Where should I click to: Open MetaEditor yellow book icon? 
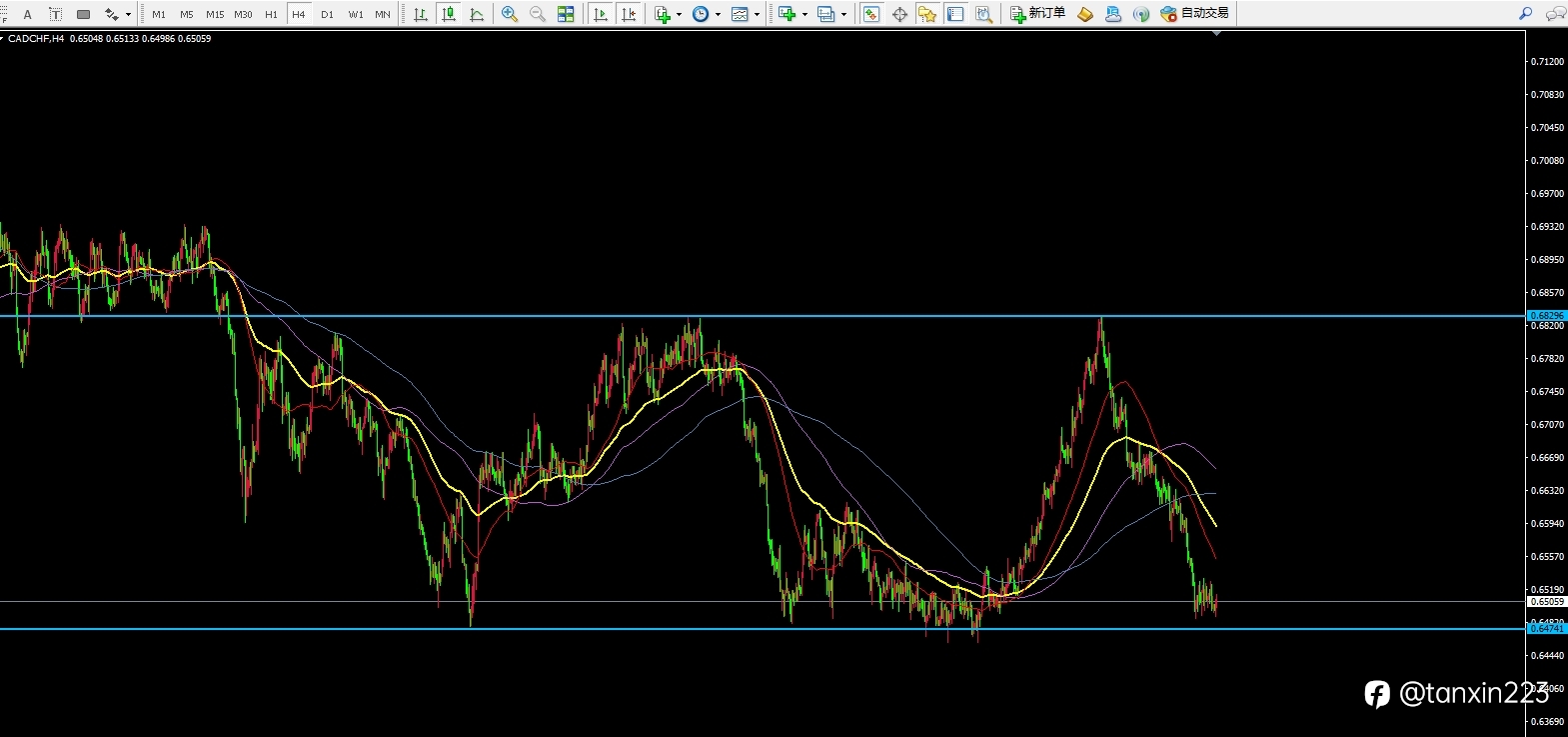1085,14
